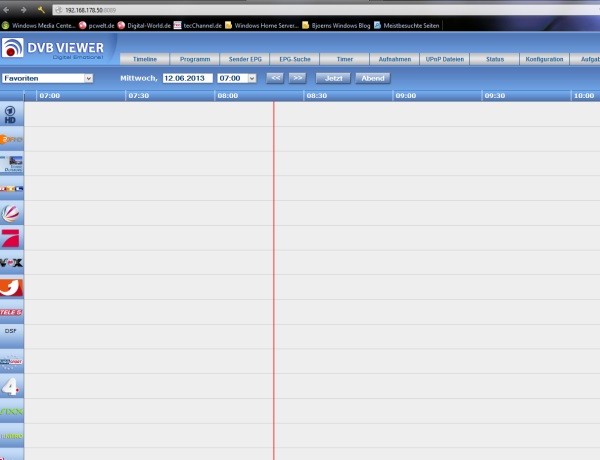The width and height of the screenshot is (600, 460).
Task: Open the Sender EPG tab
Action: click(x=245, y=59)
